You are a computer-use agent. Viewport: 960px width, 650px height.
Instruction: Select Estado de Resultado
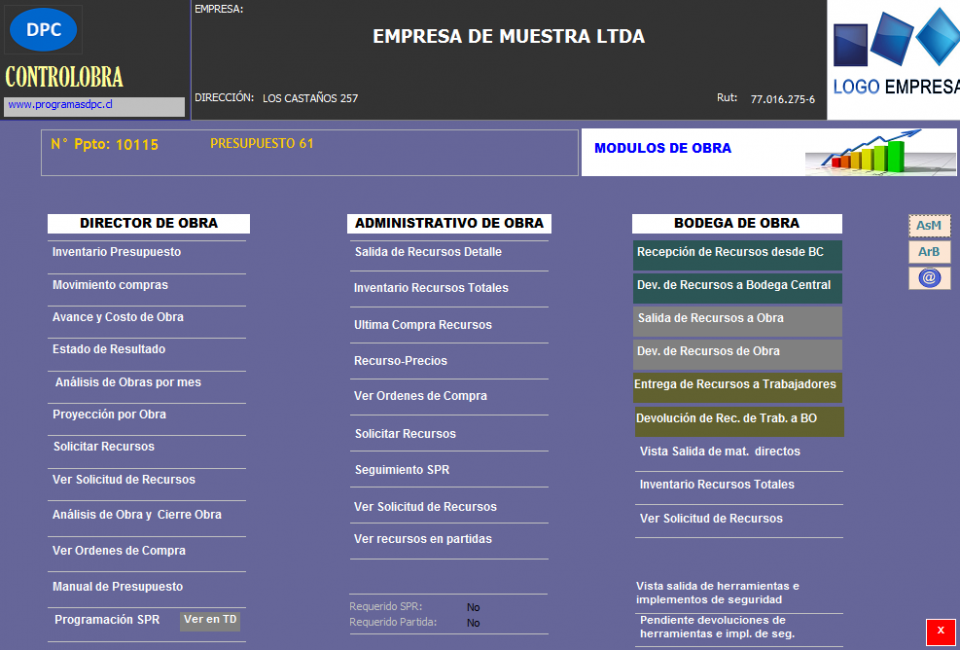point(109,349)
